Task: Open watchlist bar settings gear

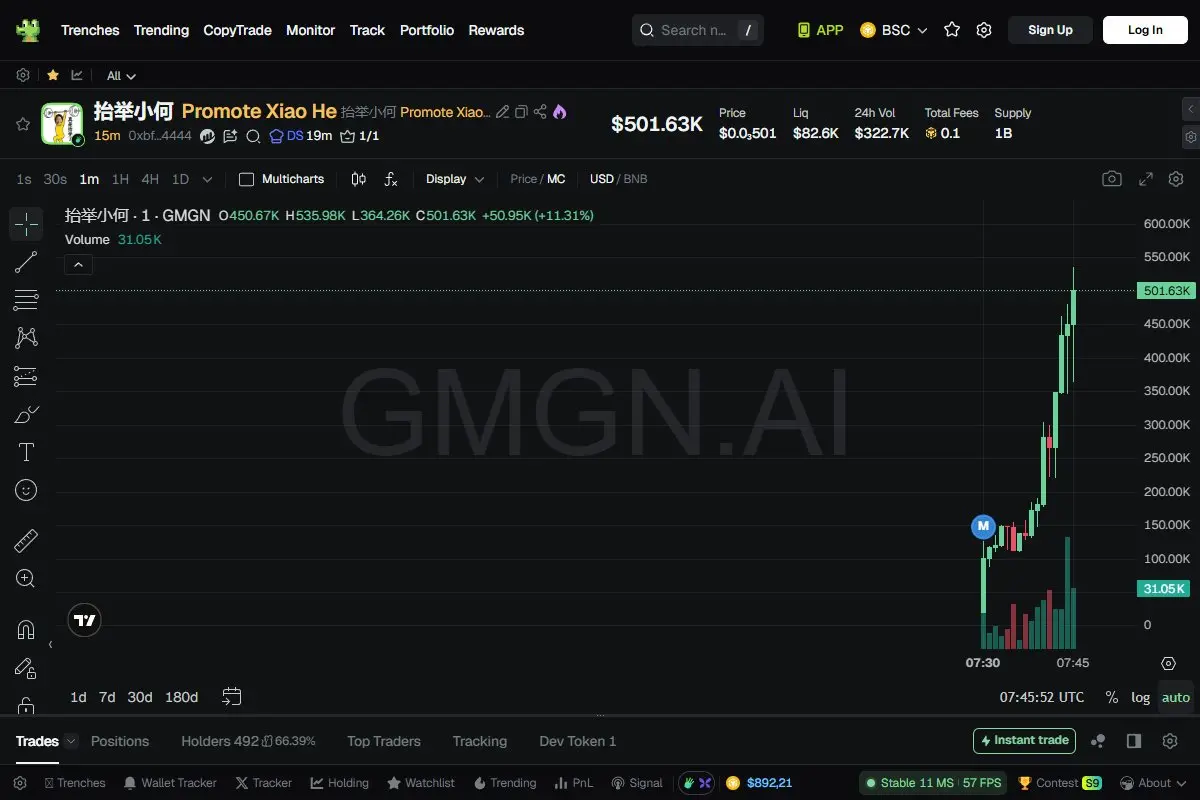Action: coord(23,75)
